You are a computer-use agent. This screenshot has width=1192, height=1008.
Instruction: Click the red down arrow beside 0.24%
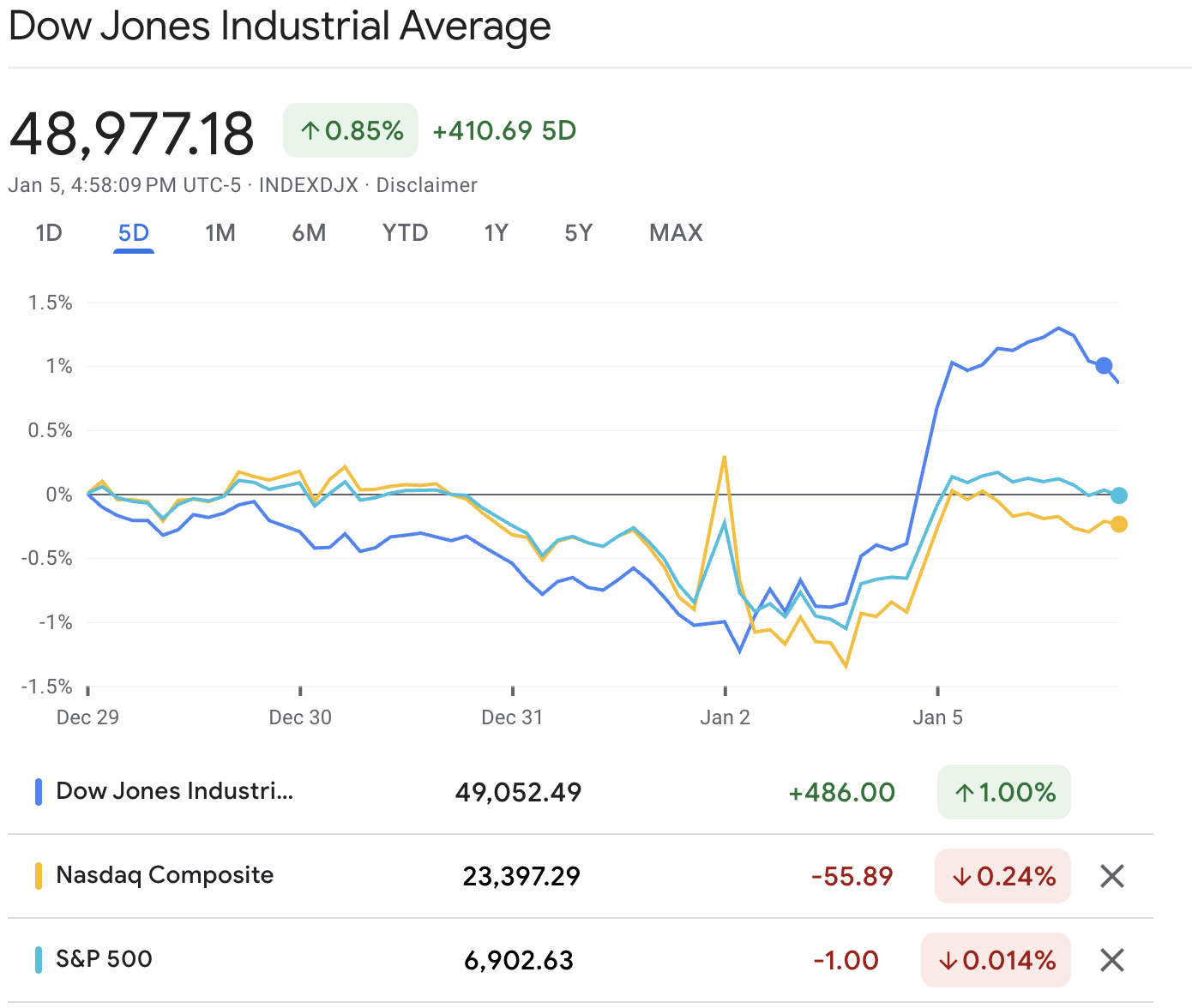963,876
